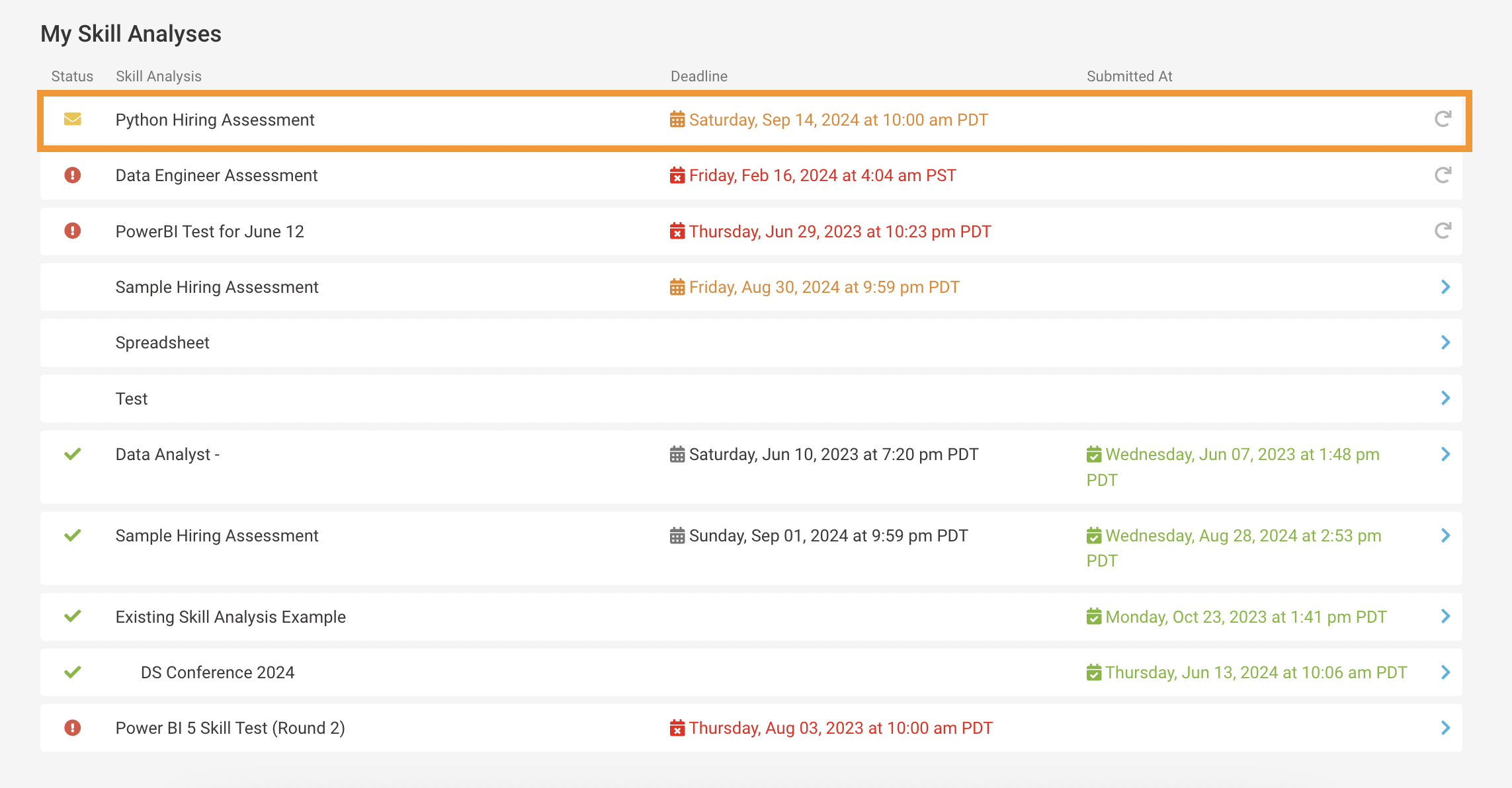Click the Data Analyst - name
The width and height of the screenshot is (1512, 788).
pyautogui.click(x=167, y=454)
